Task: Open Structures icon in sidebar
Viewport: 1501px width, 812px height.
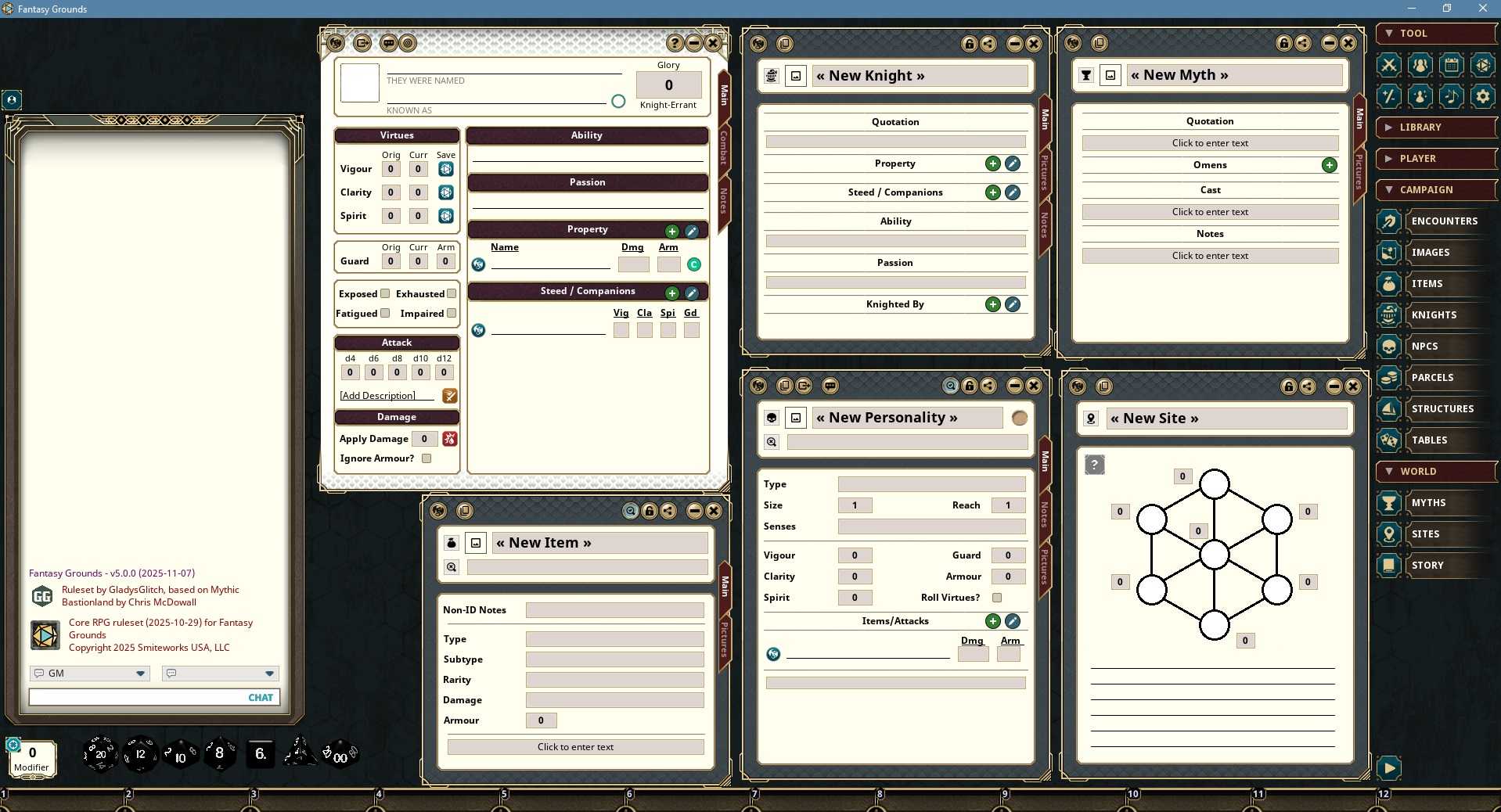Action: [x=1389, y=409]
